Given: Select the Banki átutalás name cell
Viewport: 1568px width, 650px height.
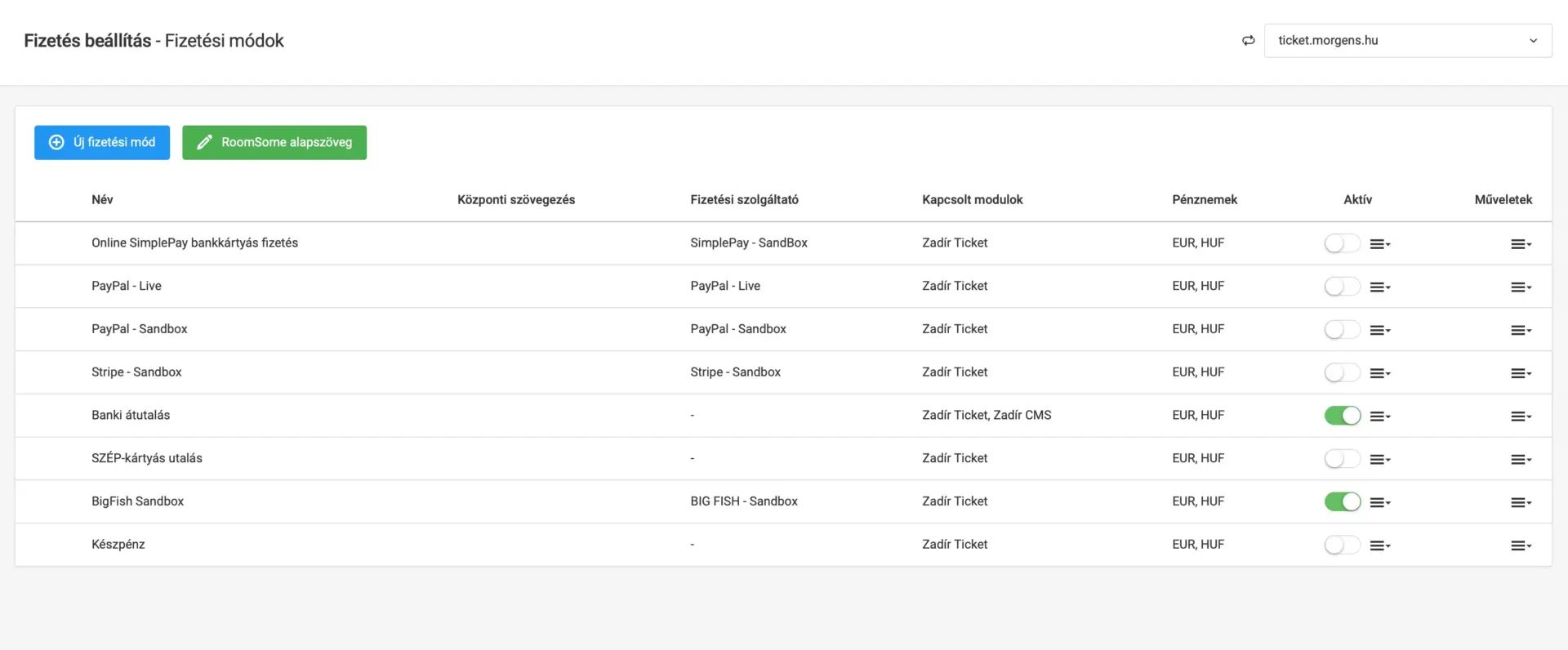Looking at the screenshot, I should (x=131, y=416).
